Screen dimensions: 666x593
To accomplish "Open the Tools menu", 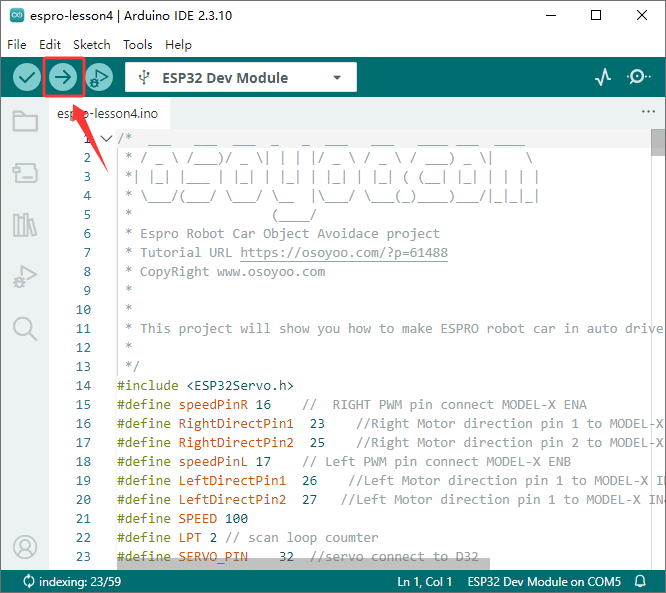I will pyautogui.click(x=138, y=45).
